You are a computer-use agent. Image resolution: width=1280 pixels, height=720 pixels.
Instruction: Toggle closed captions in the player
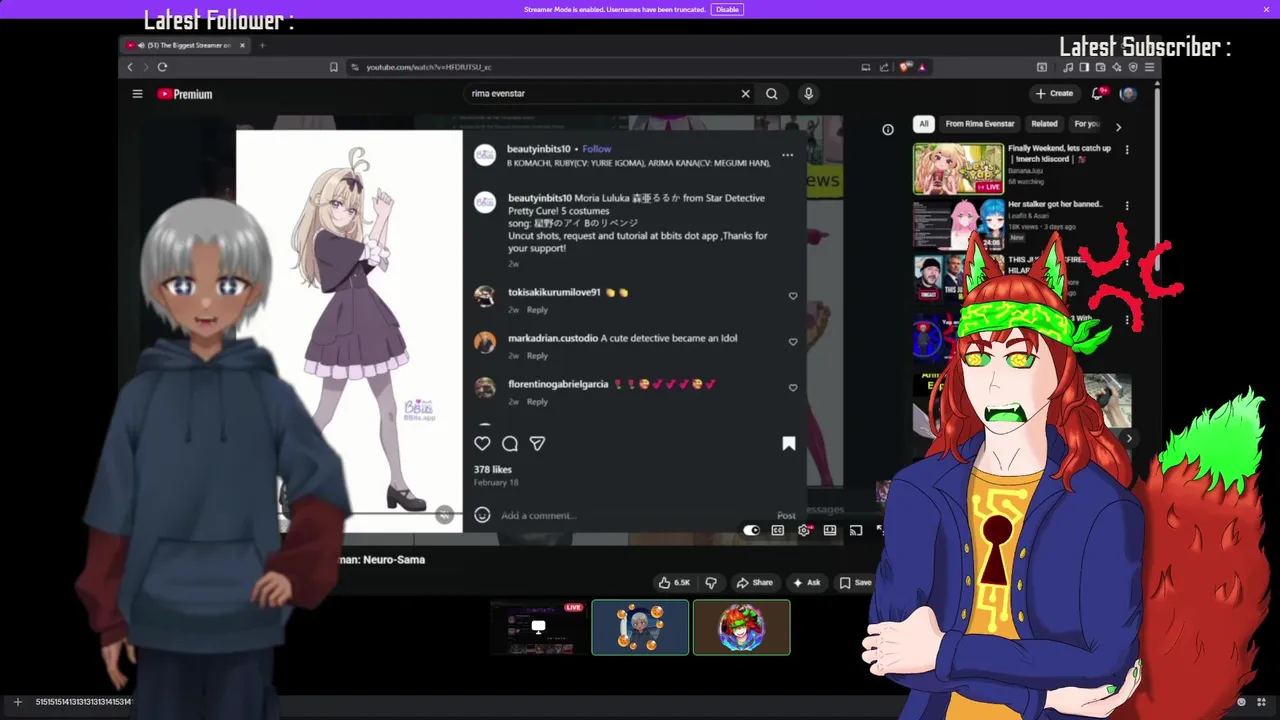point(778,530)
